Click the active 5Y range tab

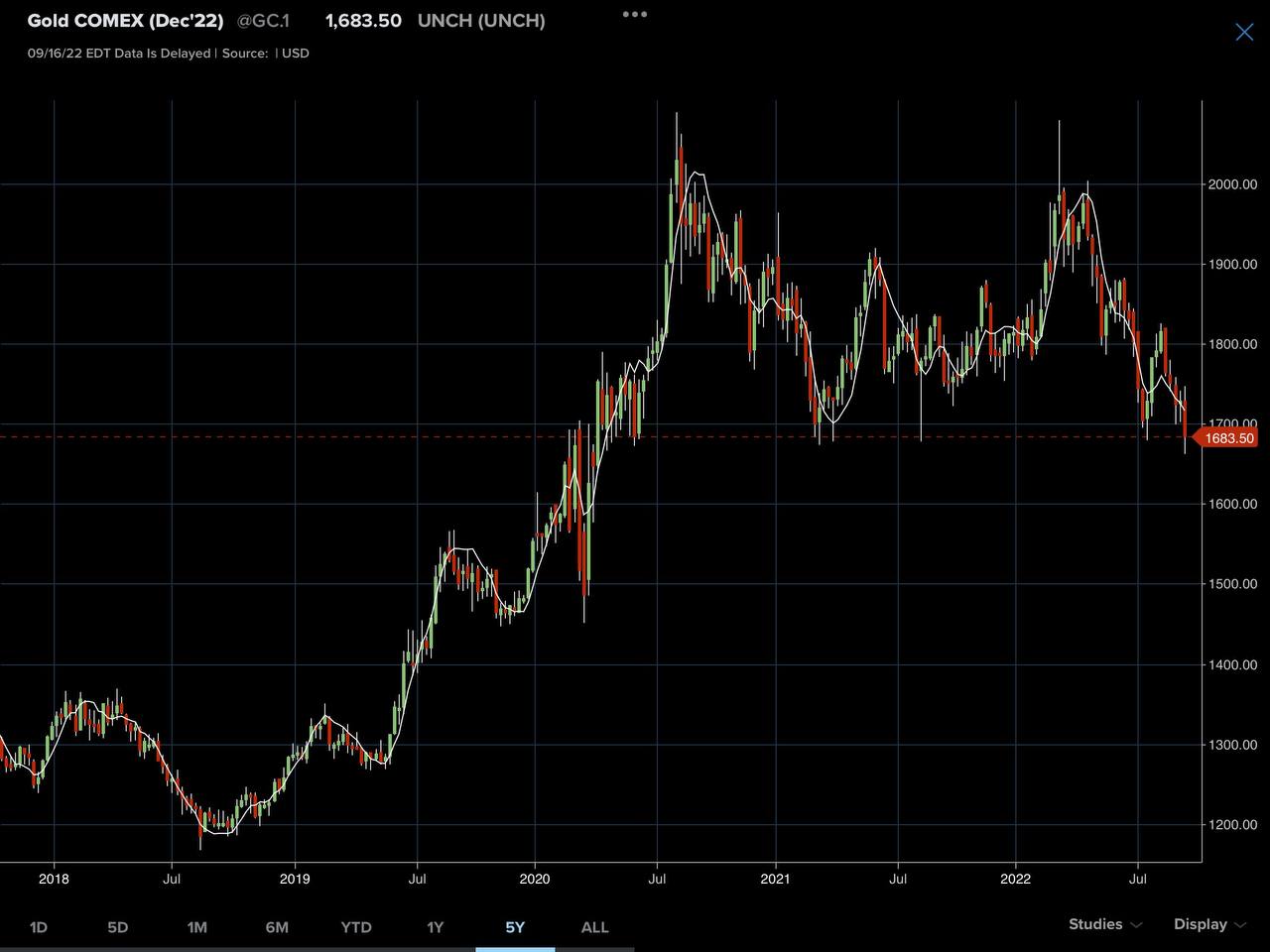tap(514, 927)
